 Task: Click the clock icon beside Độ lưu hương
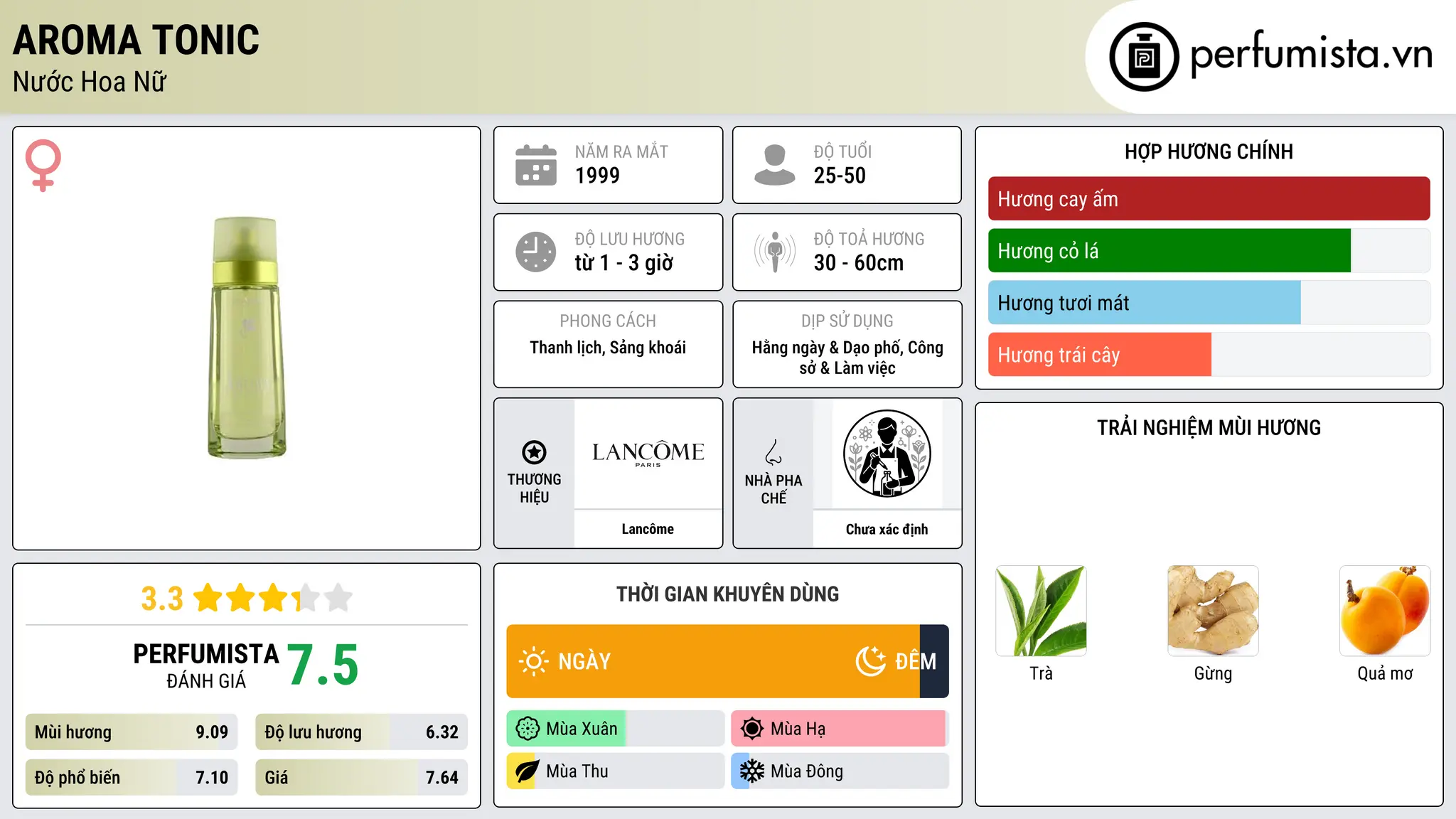pos(536,252)
